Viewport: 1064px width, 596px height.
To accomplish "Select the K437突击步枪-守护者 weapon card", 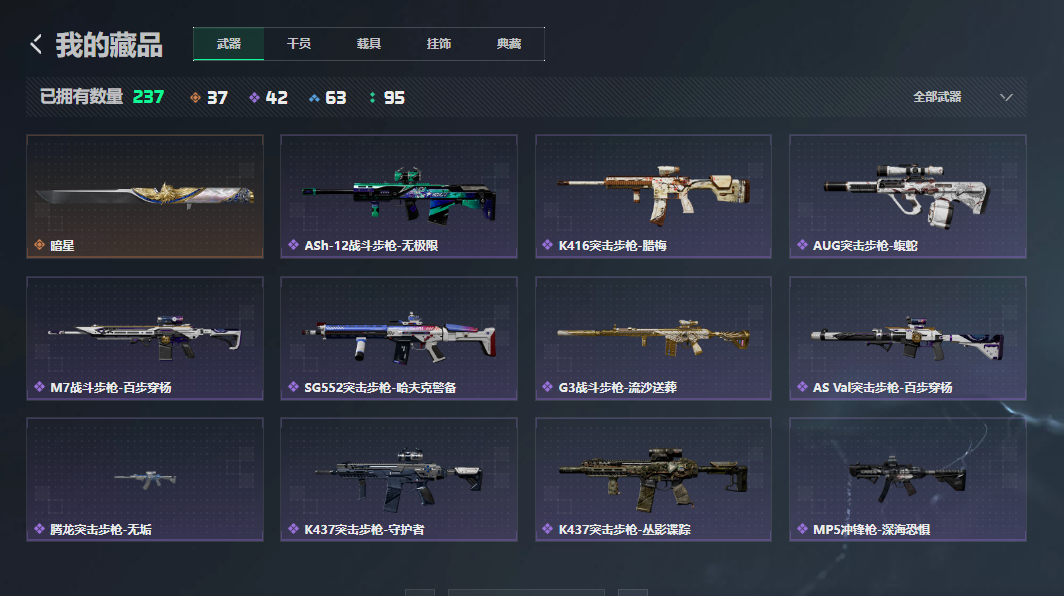I will pyautogui.click(x=399, y=479).
